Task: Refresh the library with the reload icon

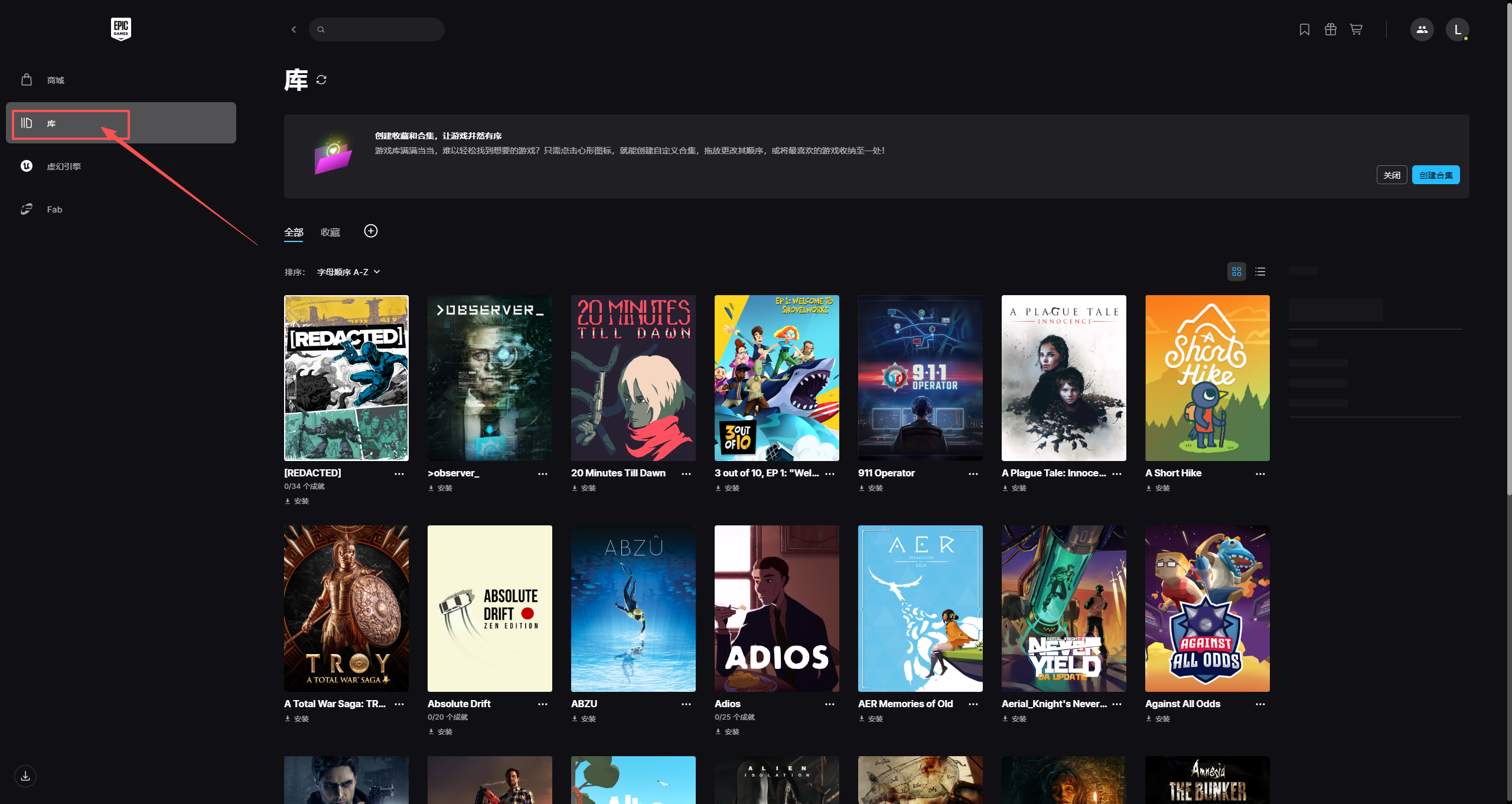Action: click(x=321, y=80)
